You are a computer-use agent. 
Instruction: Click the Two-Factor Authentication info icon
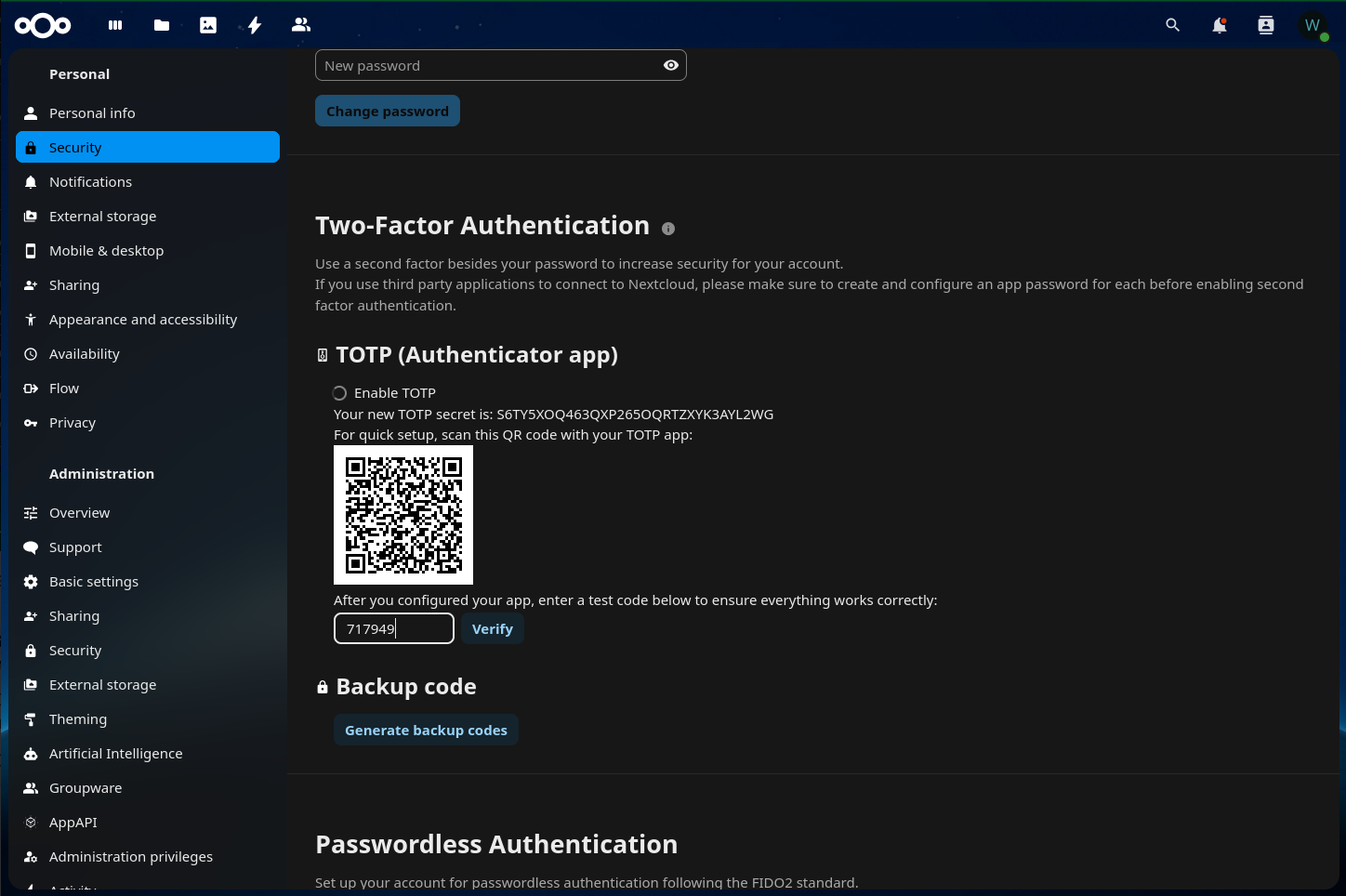668,229
